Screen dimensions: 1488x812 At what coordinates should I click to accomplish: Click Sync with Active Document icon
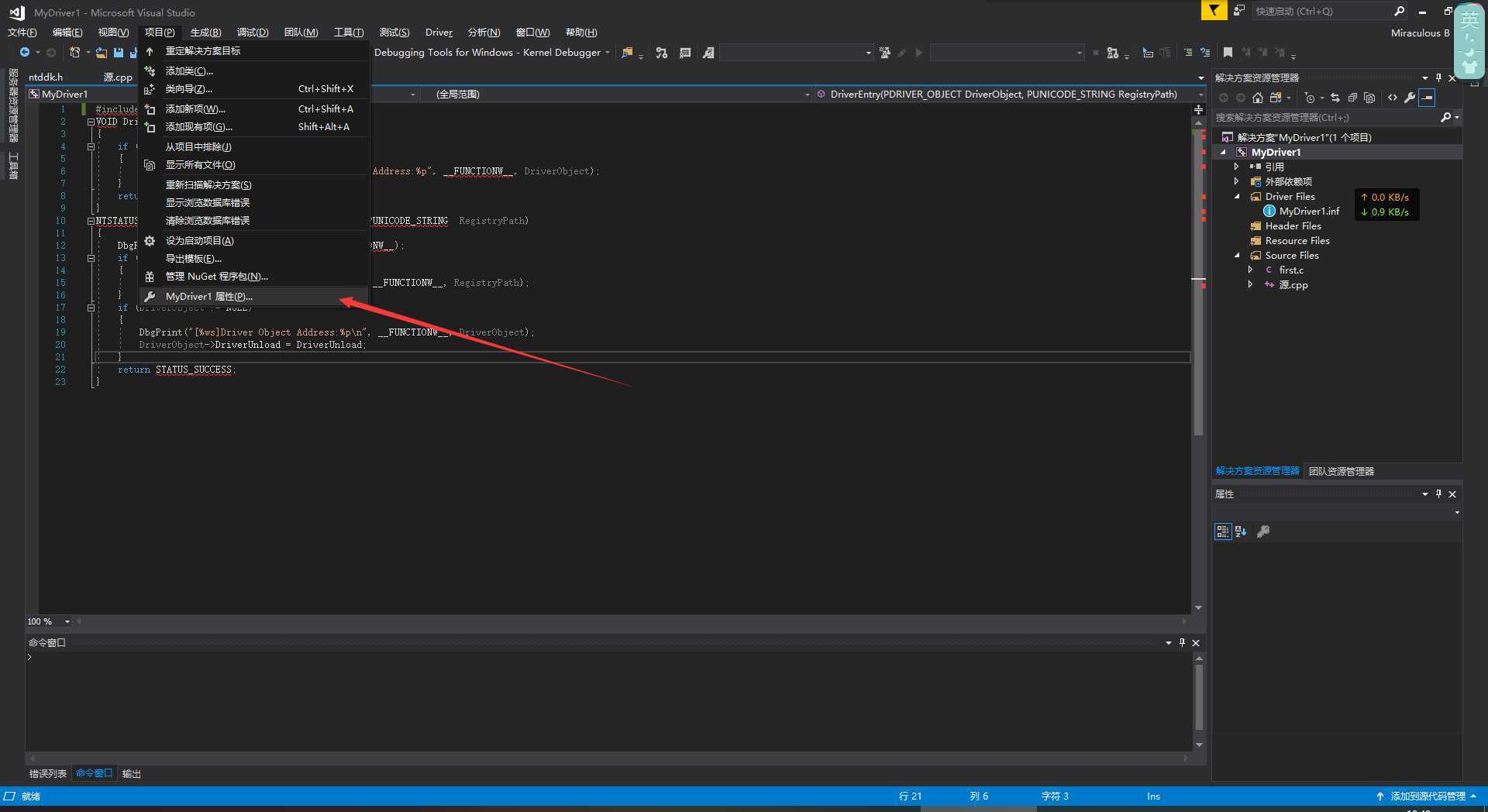1335,98
